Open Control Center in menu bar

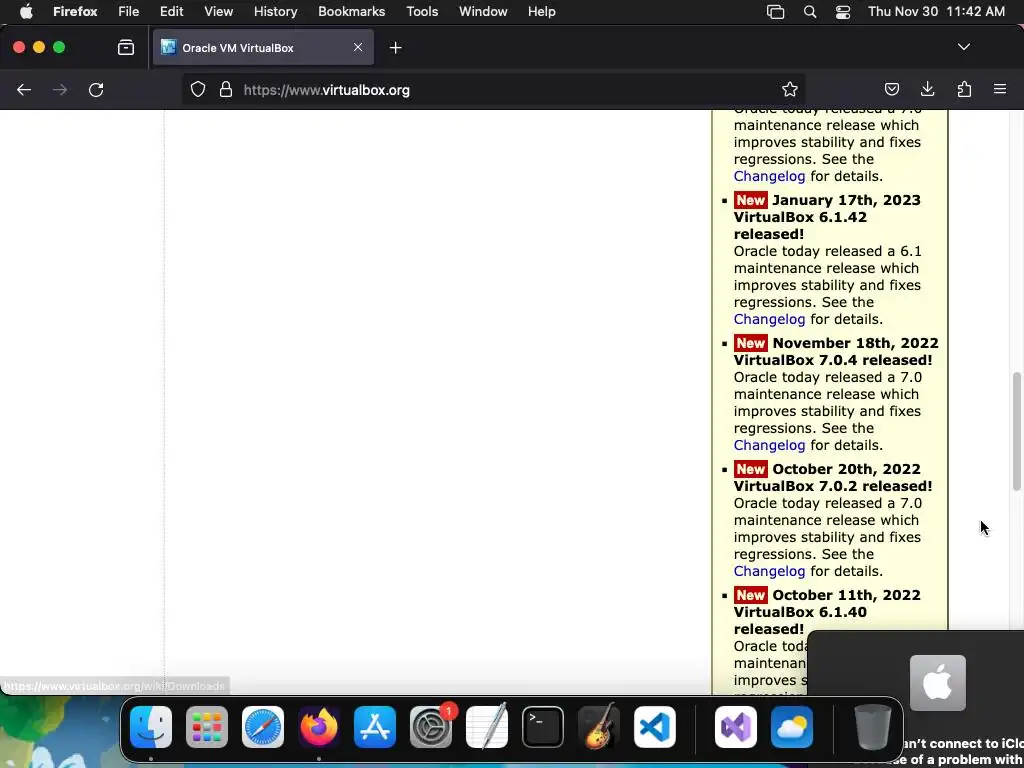pyautogui.click(x=843, y=12)
